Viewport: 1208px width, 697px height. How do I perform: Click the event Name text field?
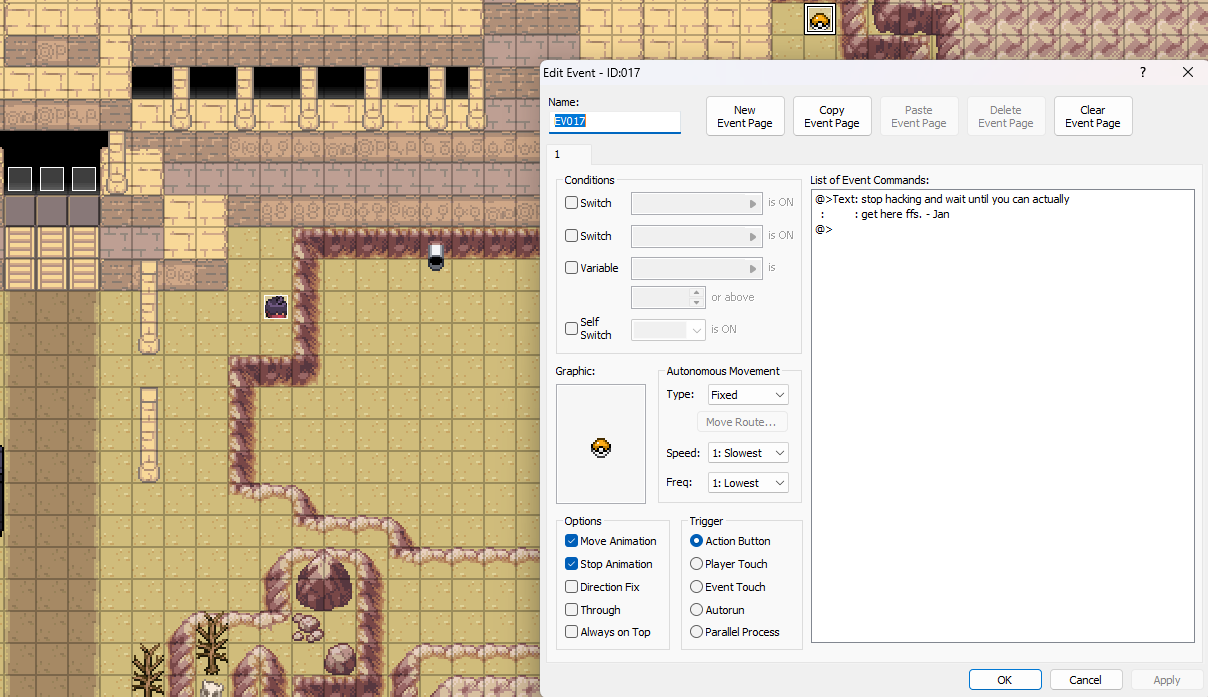tap(615, 122)
